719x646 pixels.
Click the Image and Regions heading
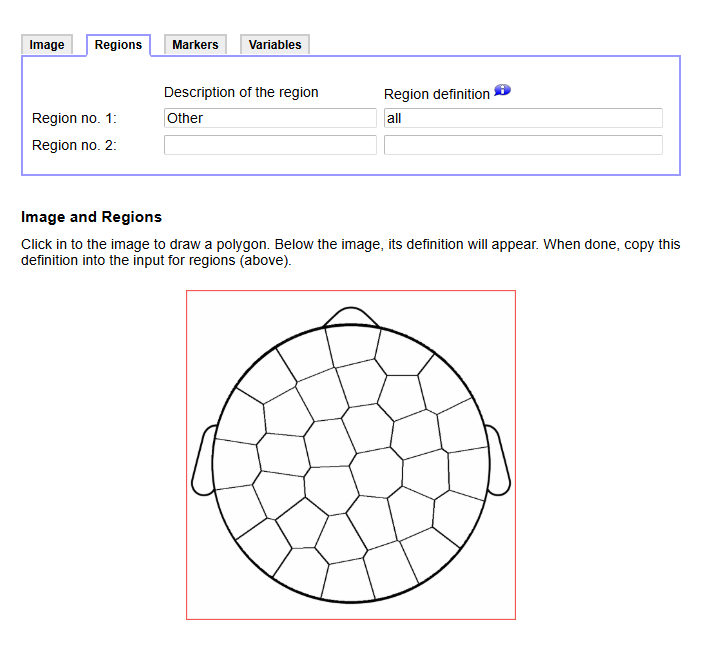tap(91, 217)
